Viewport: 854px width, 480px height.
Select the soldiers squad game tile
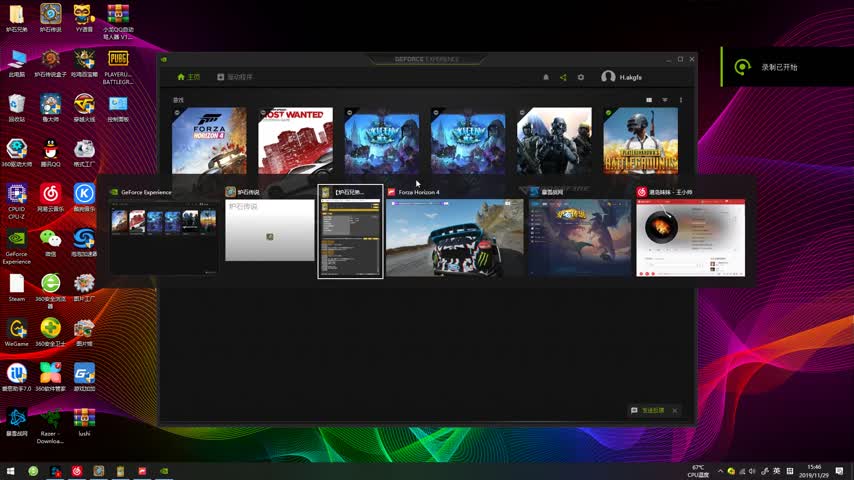(x=554, y=141)
